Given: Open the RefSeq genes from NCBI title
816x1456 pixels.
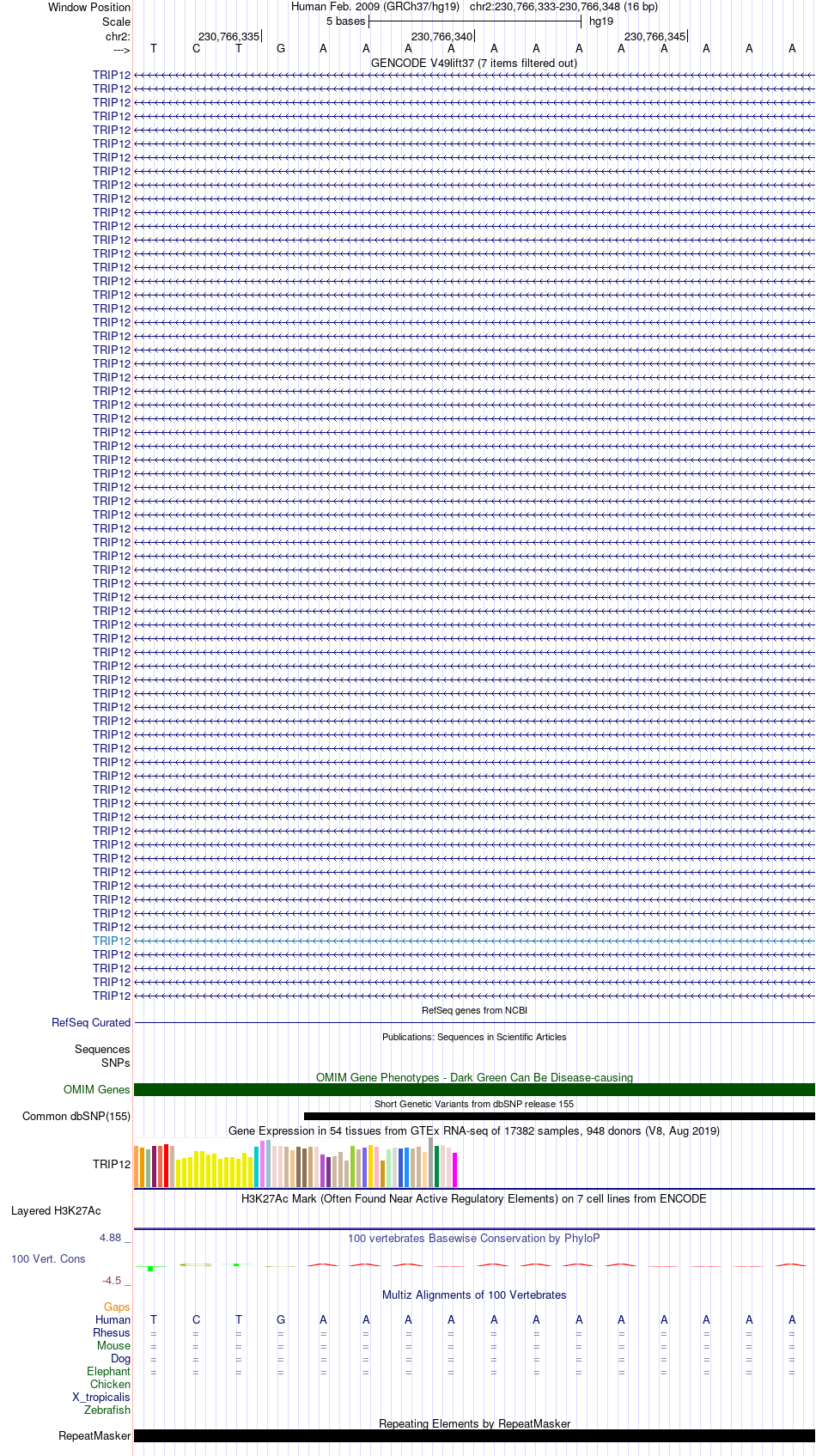Looking at the screenshot, I should (x=474, y=1010).
